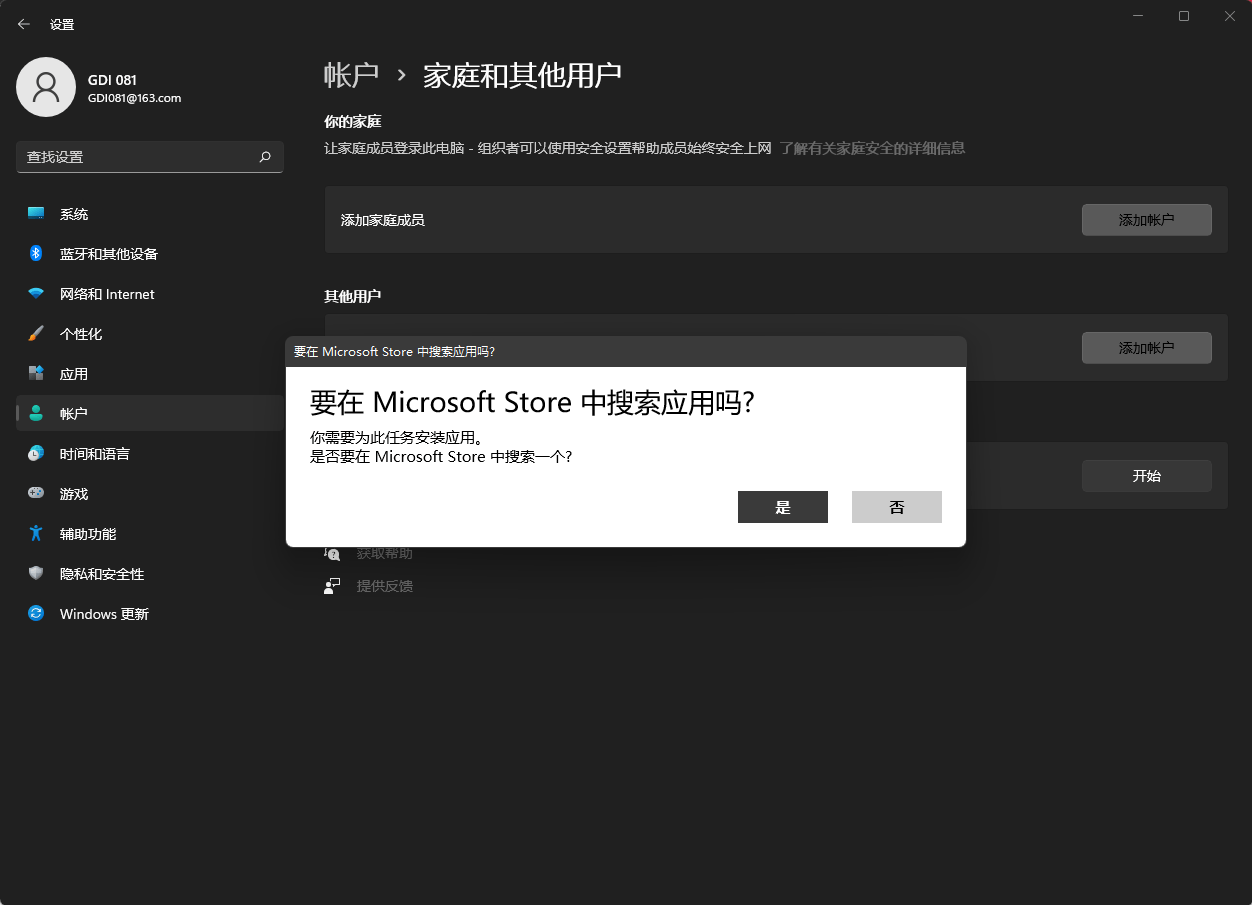Click the 隐私和安全性 shield icon
Screen dimensions: 1252x905
point(36,574)
